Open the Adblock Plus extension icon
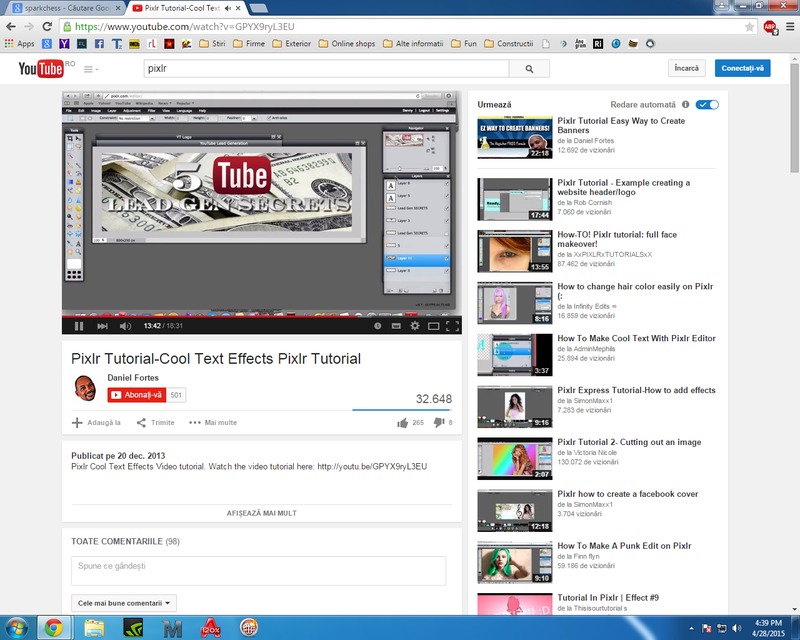Screen dimensions: 800x640 [770, 27]
